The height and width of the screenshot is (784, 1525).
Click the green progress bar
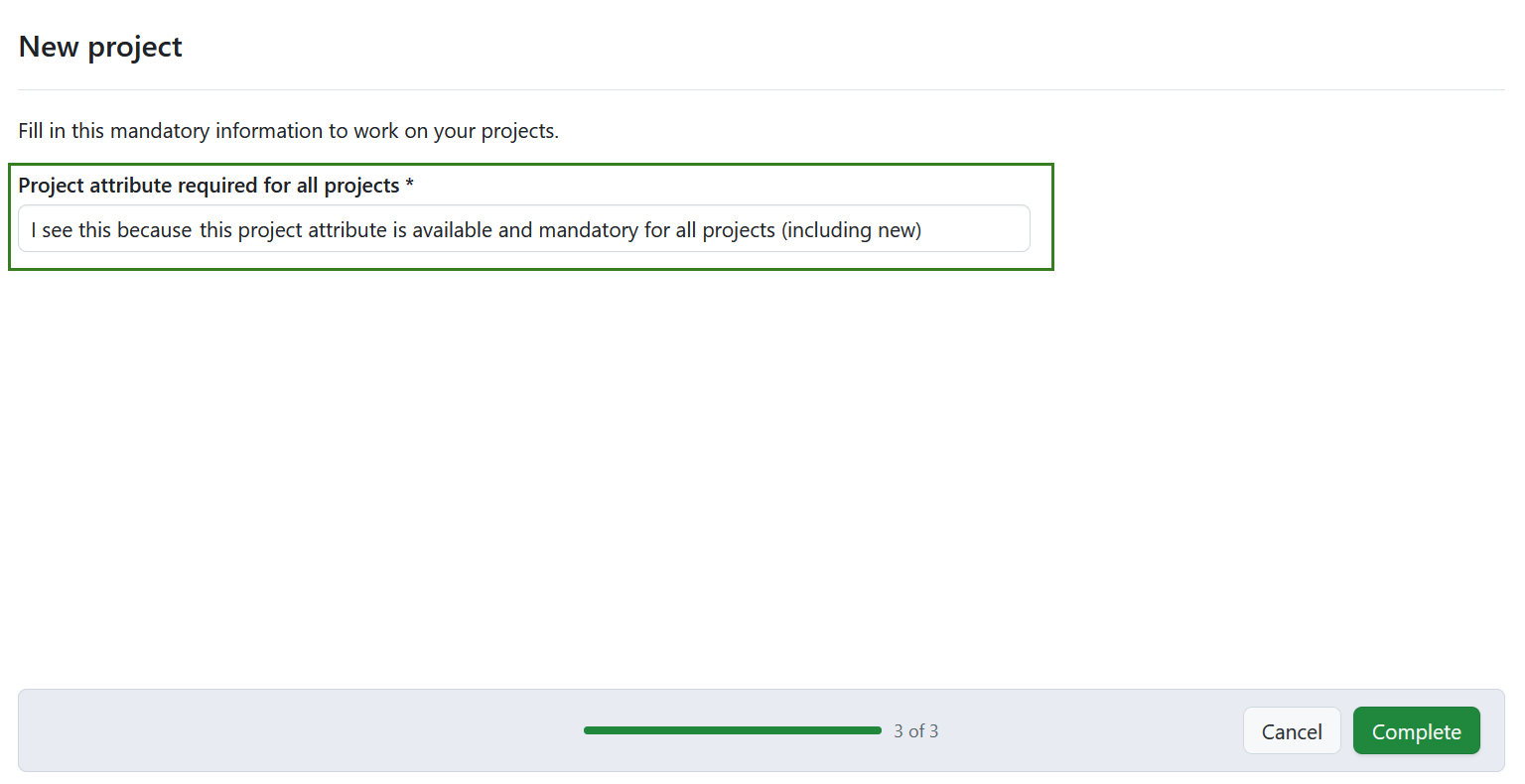point(732,729)
